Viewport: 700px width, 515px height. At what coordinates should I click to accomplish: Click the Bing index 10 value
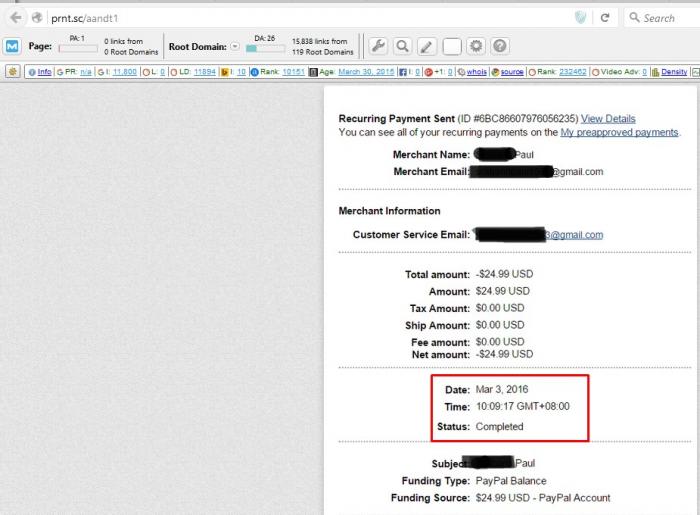coord(242,71)
